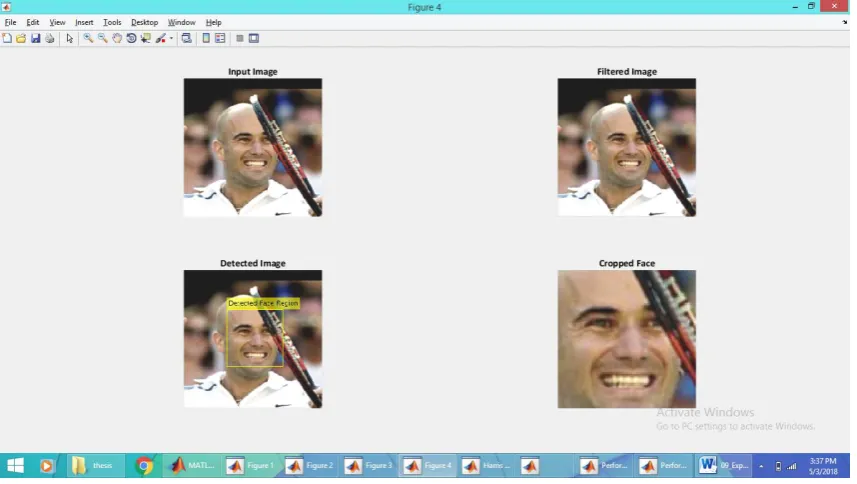Image resolution: width=857 pixels, height=484 pixels.
Task: Open the media player taskbar icon
Action: click(46, 465)
